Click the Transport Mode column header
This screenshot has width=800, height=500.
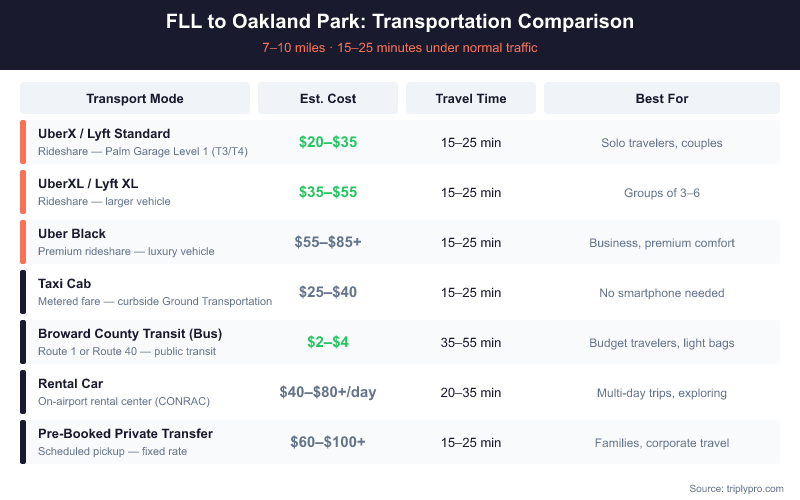pyautogui.click(x=135, y=99)
